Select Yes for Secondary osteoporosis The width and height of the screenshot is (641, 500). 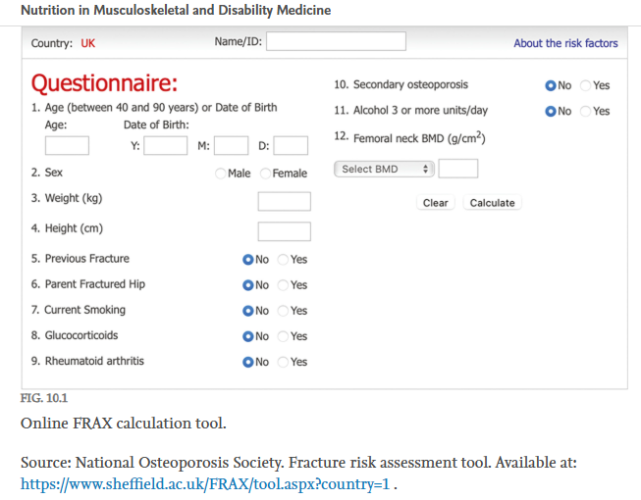tap(586, 86)
